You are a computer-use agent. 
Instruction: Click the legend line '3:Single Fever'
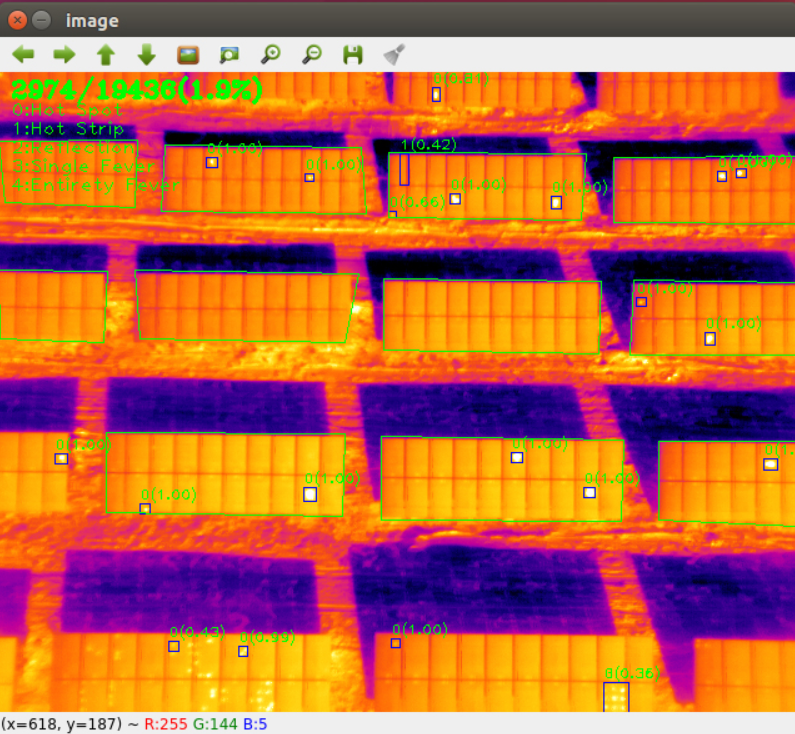point(84,166)
